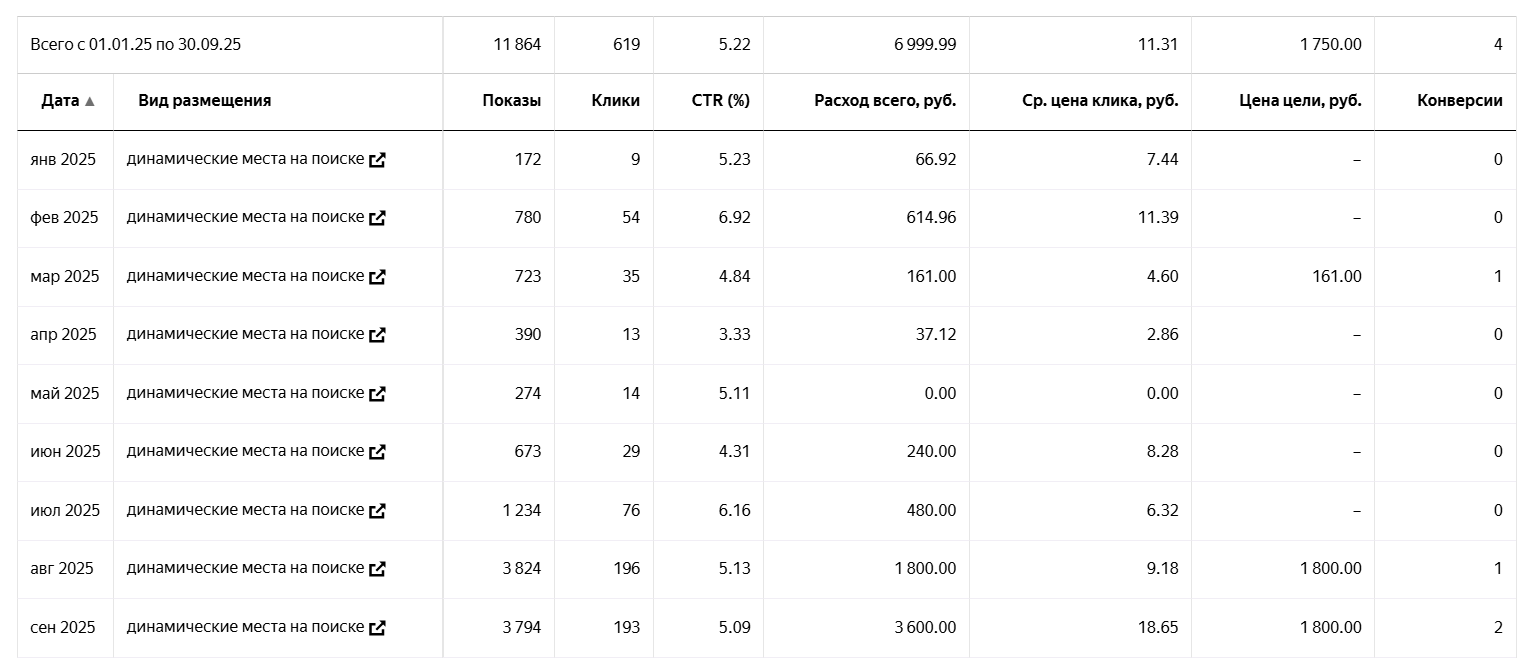The image size is (1527, 667).
Task: Sort by Расход всего, руб. header
Action: tap(885, 101)
